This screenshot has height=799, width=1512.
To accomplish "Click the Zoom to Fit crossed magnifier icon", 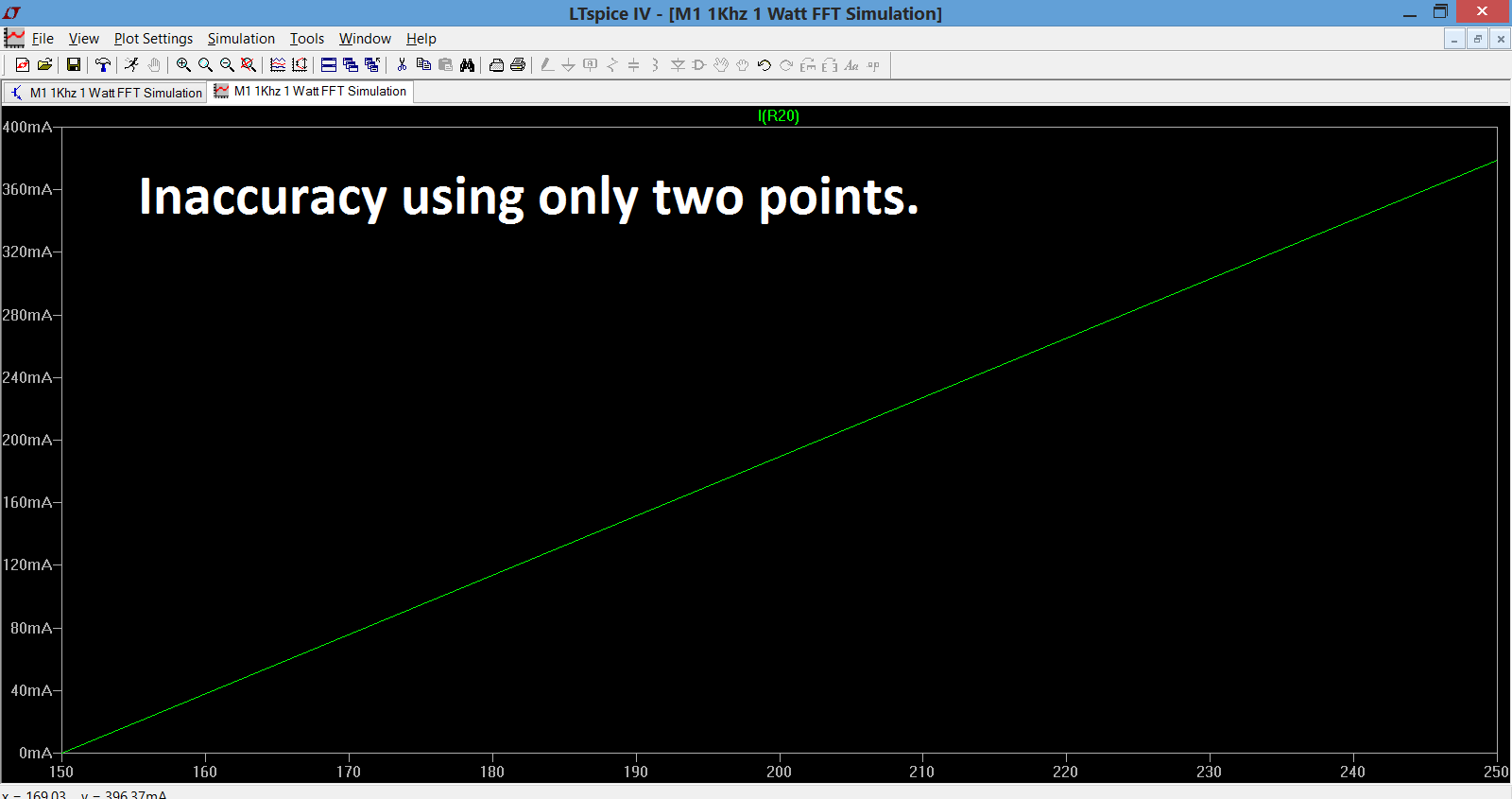I will click(249, 64).
